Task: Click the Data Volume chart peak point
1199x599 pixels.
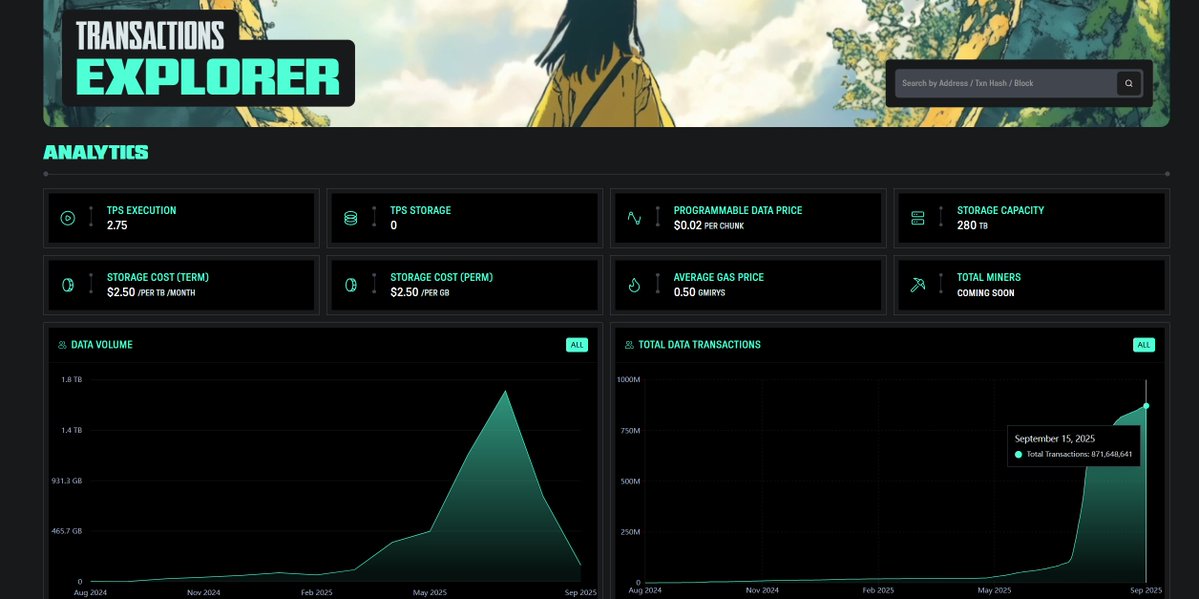Action: [505, 391]
